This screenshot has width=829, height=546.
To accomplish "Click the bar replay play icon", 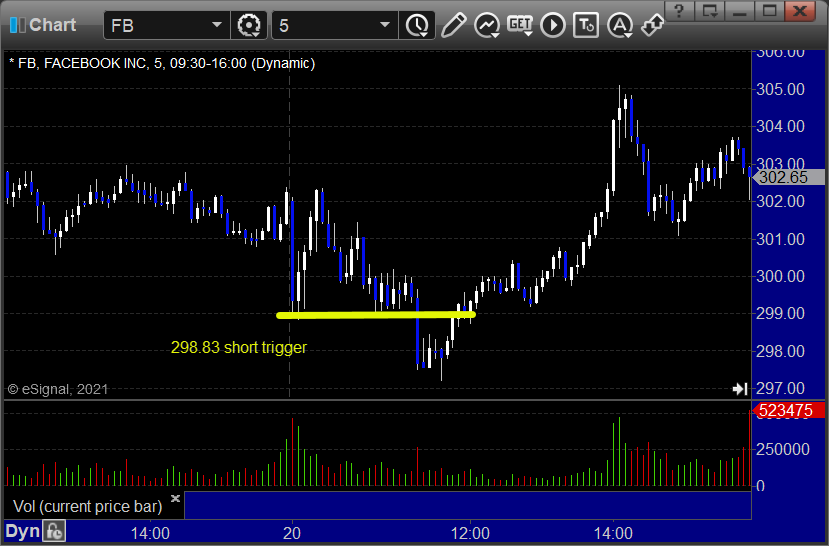I will click(553, 25).
